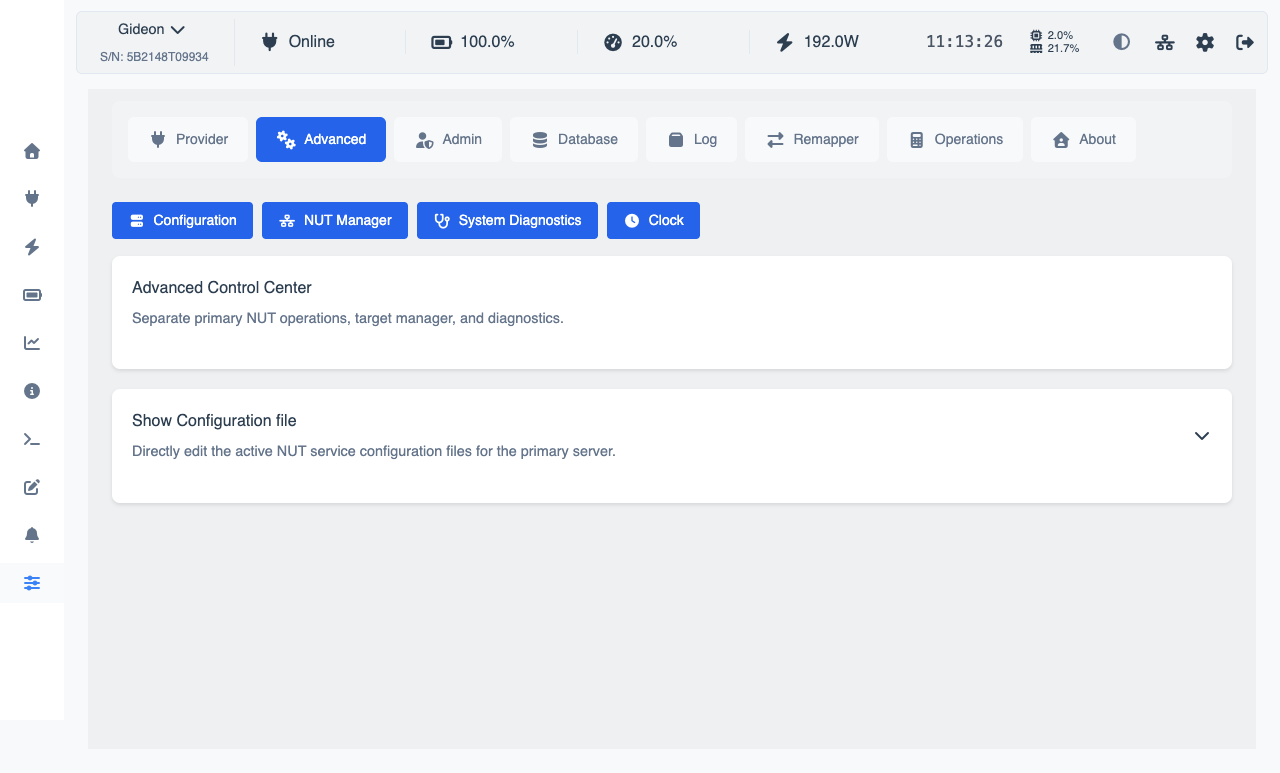The image size is (1280, 773).
Task: Open the terminal prompt sidebar item
Action: (x=32, y=439)
